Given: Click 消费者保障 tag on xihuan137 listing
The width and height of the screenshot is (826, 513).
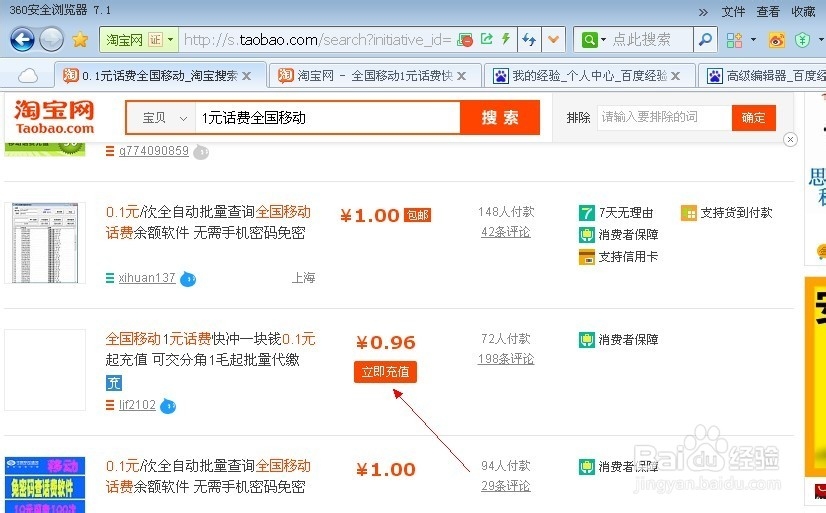Looking at the screenshot, I should tap(618, 234).
